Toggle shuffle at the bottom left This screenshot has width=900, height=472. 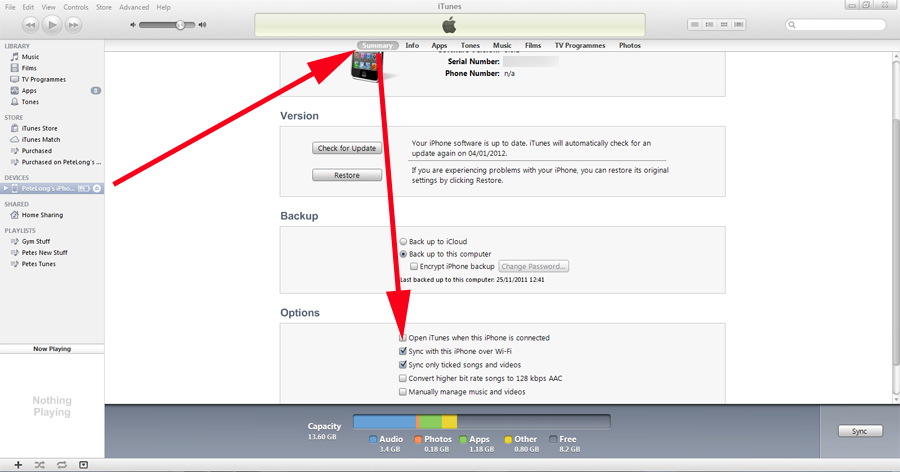tap(39, 465)
